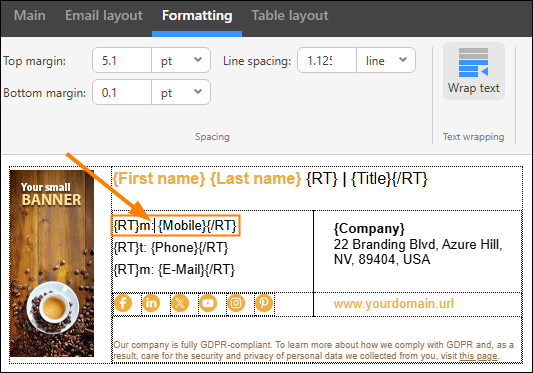Image resolution: width=533 pixels, height=373 pixels.
Task: Open the Bottom margin unit dropdown
Action: click(x=181, y=92)
